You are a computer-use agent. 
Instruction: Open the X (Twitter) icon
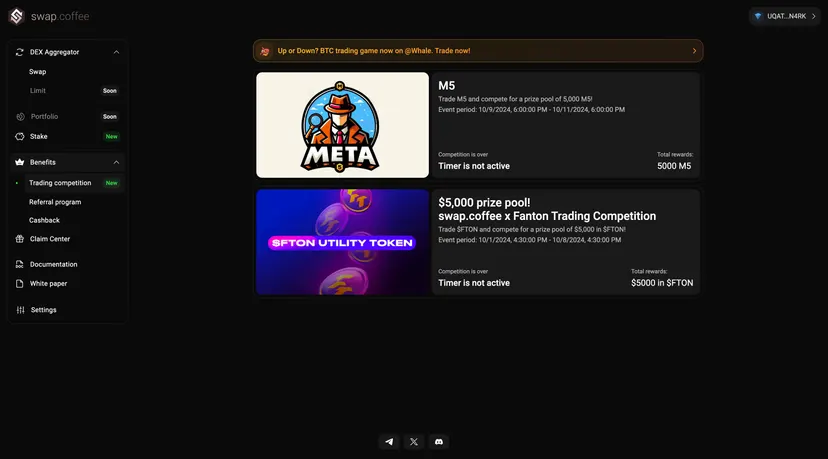(x=414, y=442)
